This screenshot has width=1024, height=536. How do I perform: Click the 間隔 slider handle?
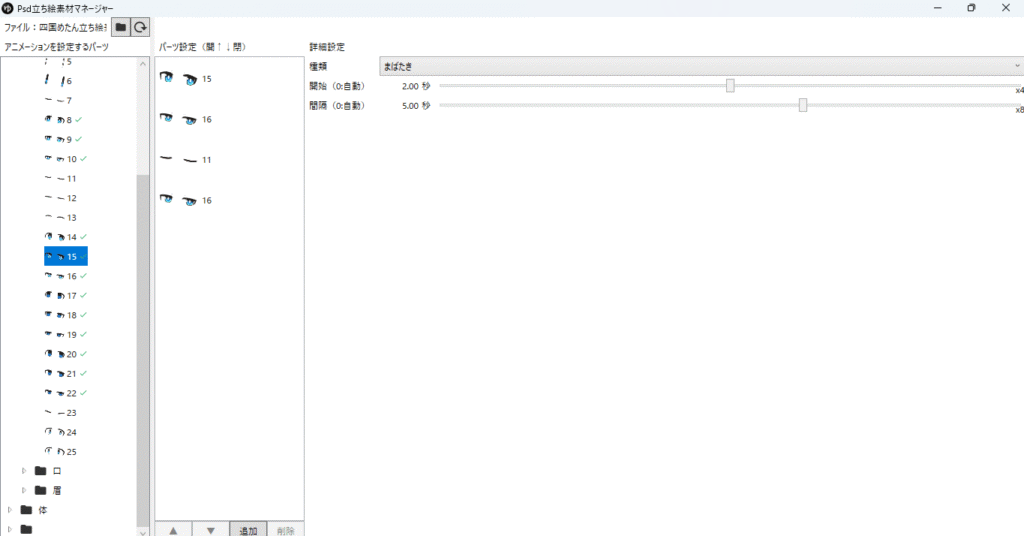point(803,105)
